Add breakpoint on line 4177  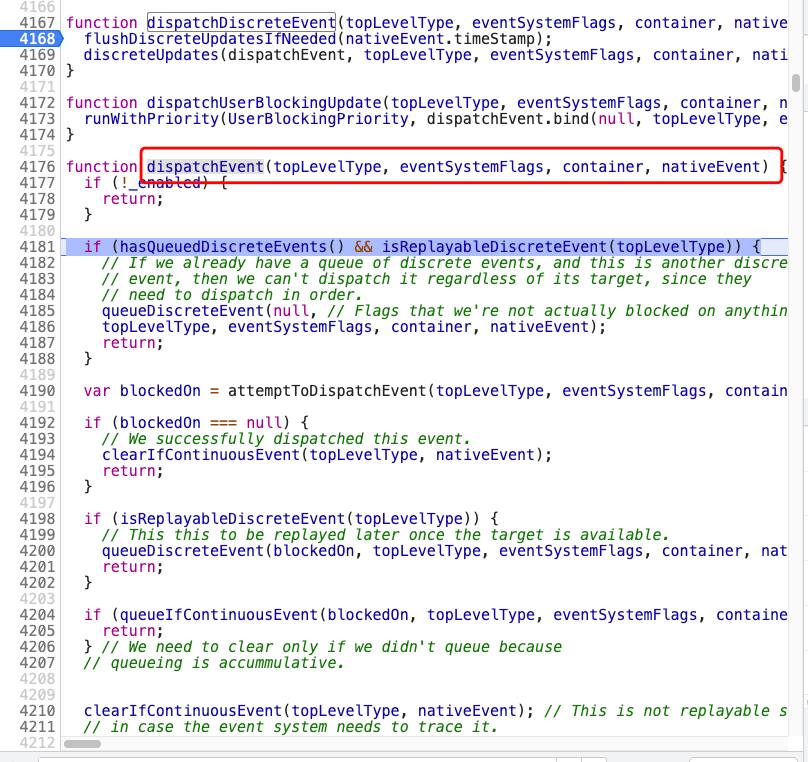[37, 182]
